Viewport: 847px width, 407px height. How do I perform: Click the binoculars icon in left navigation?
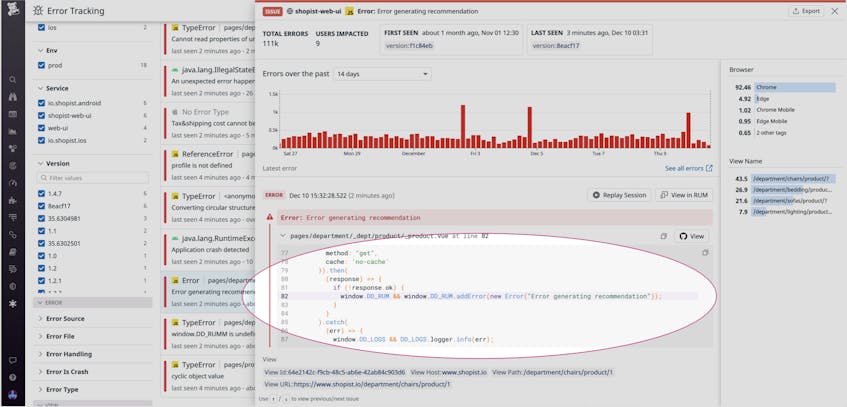coord(12,97)
